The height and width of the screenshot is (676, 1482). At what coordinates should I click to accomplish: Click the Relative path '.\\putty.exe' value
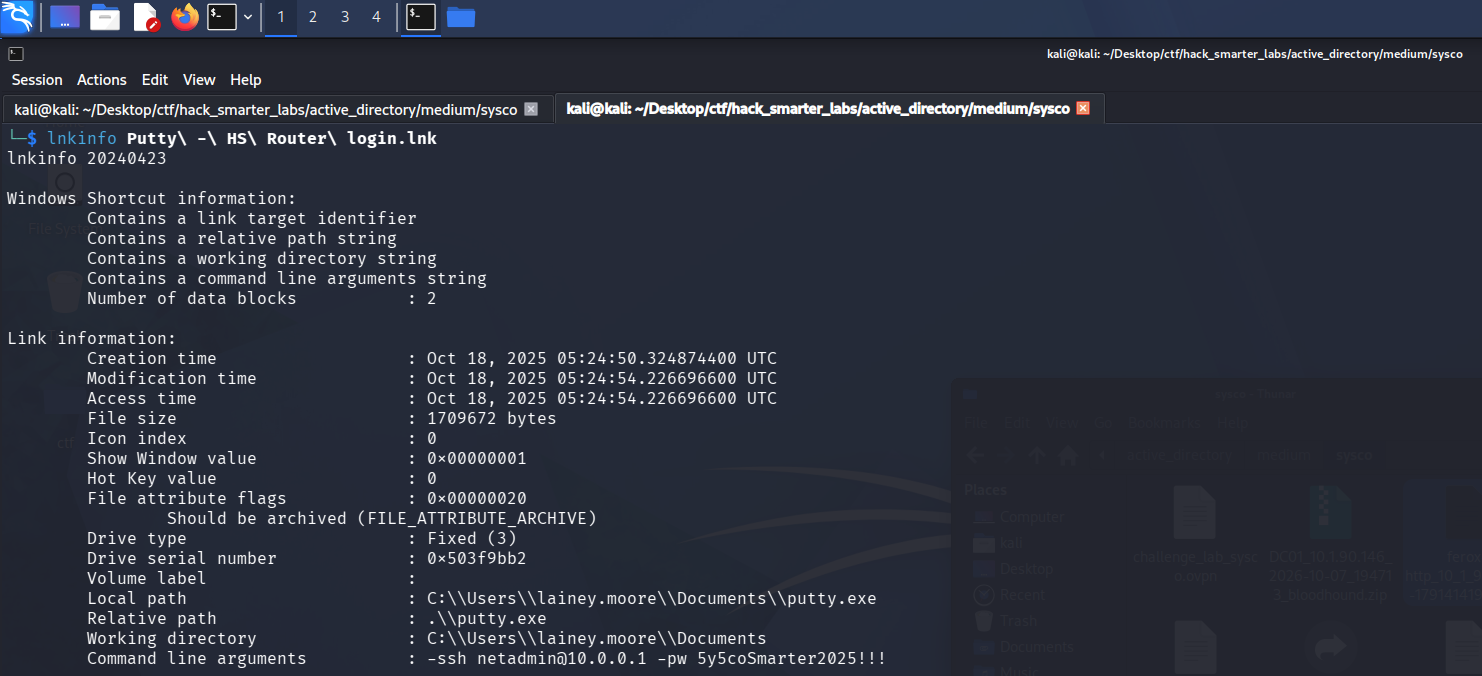[487, 618]
